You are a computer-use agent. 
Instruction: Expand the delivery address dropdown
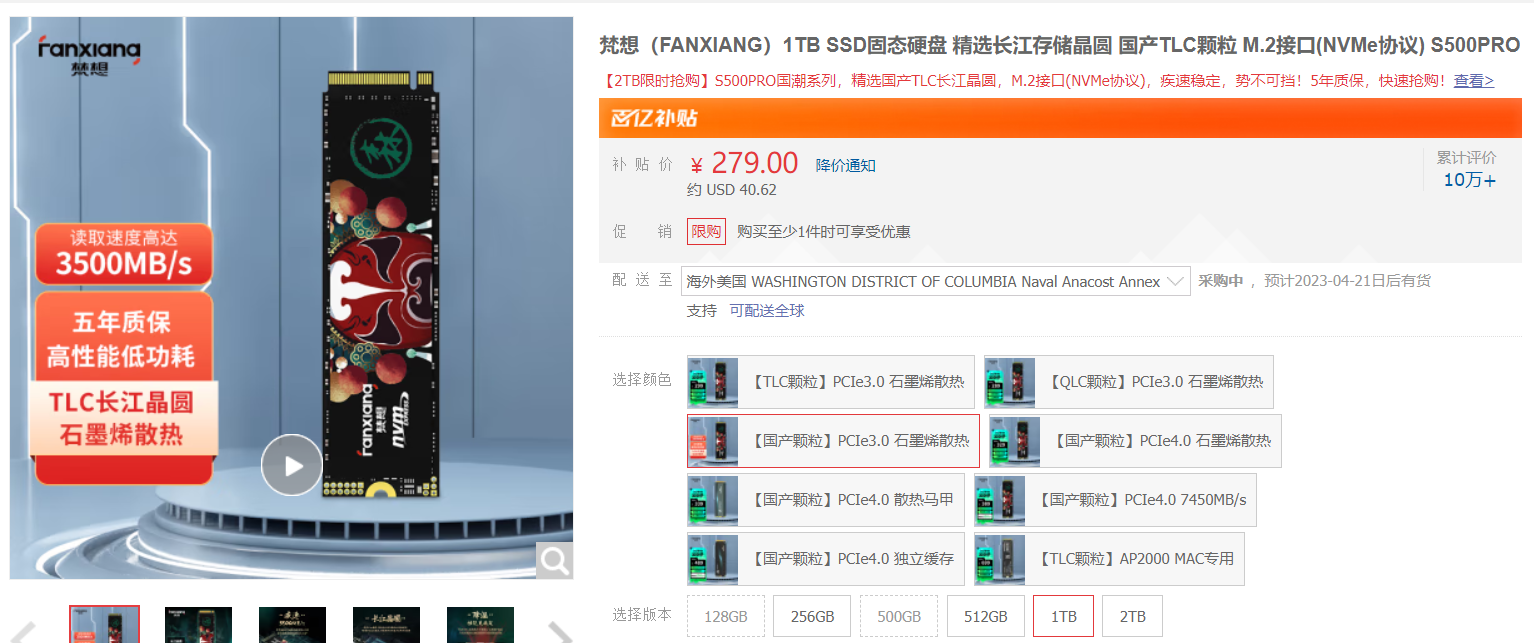click(936, 281)
